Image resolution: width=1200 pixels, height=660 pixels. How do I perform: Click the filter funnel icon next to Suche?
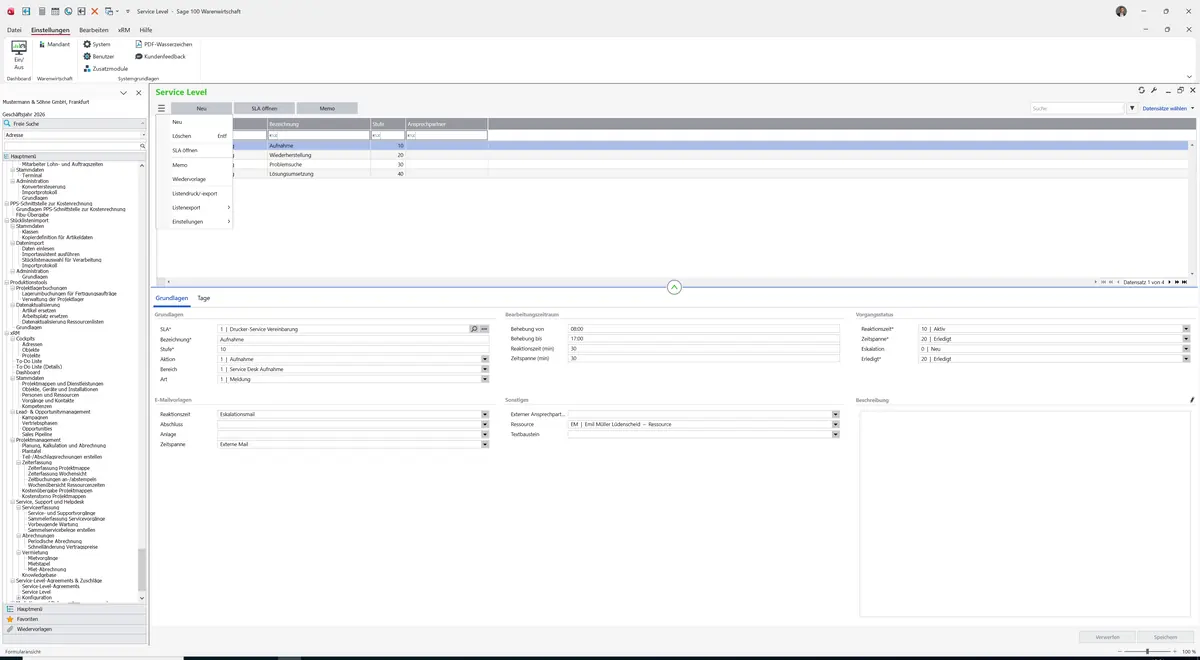[x=1132, y=108]
